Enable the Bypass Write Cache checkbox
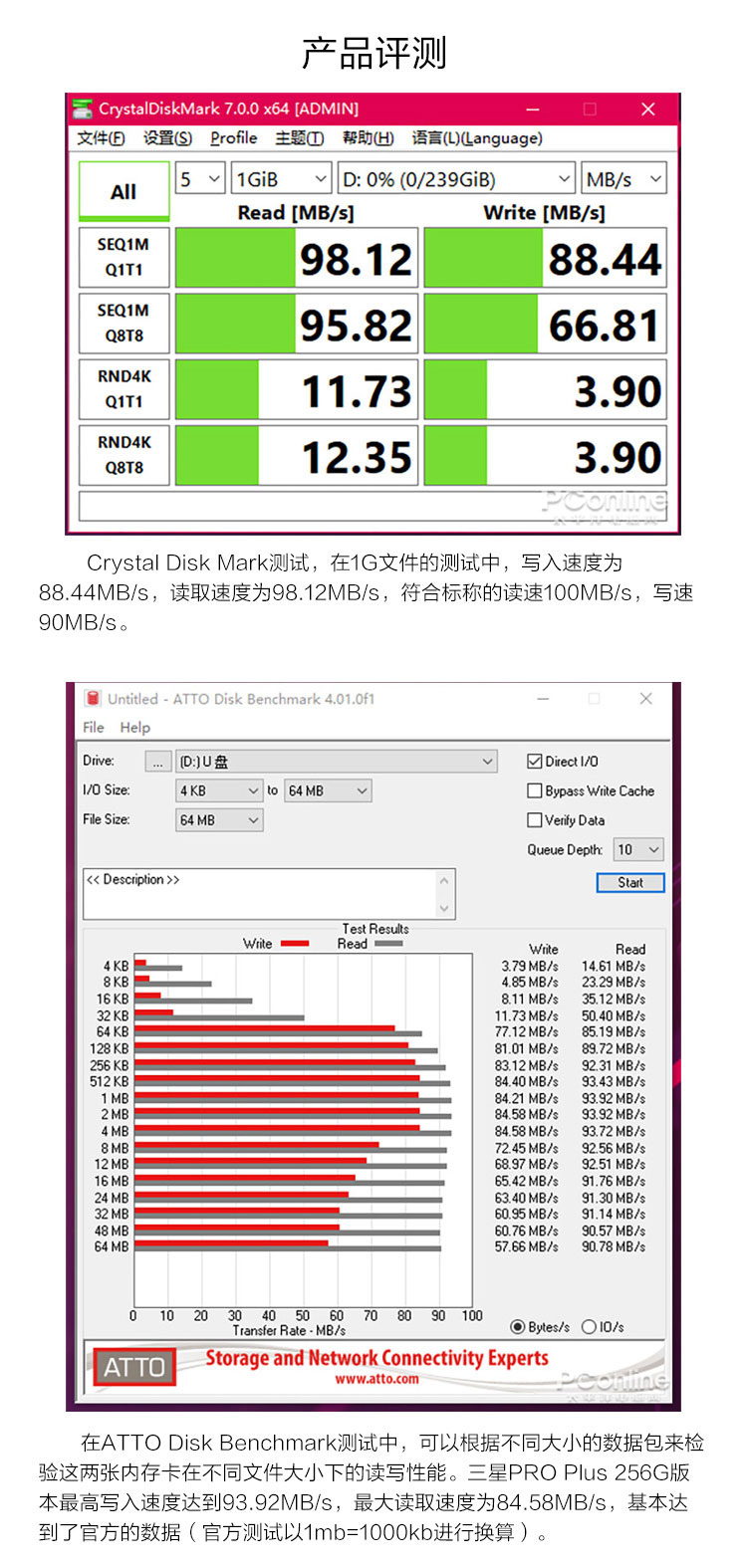The height and width of the screenshot is (1568, 747). (535, 791)
